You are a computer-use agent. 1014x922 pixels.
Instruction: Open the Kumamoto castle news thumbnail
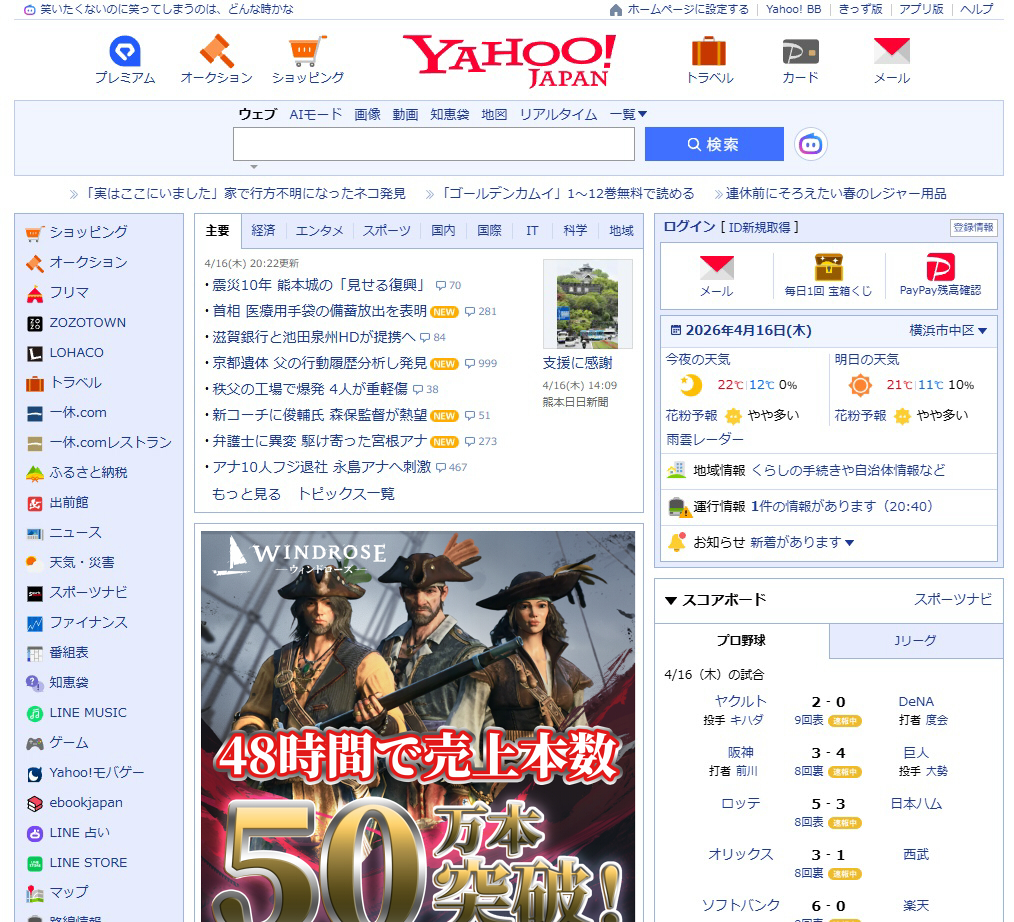click(587, 304)
